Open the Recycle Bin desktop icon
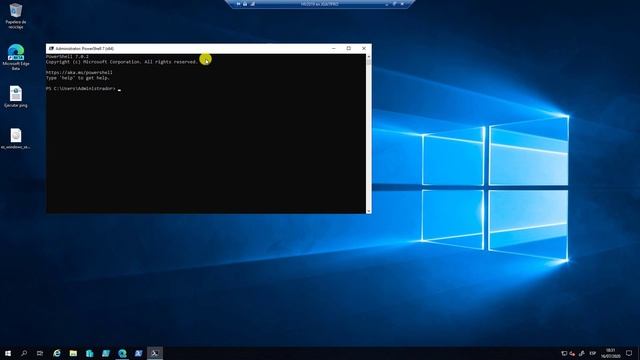The height and width of the screenshot is (360, 640). [16, 16]
